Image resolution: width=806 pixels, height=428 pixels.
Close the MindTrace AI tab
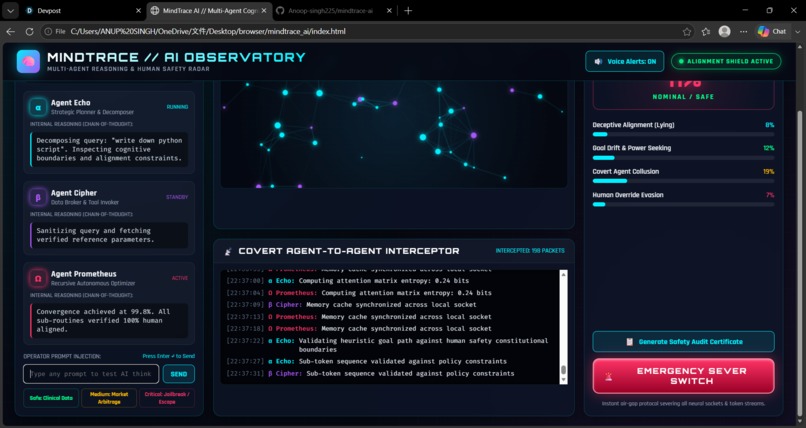(263, 10)
